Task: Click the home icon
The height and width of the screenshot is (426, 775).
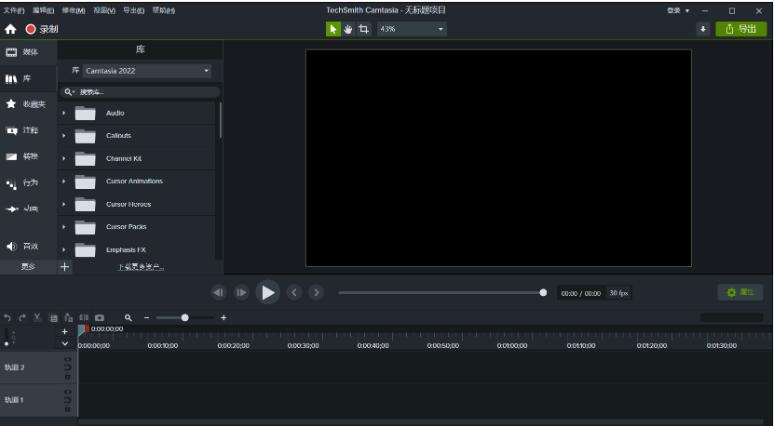Action: pos(10,29)
